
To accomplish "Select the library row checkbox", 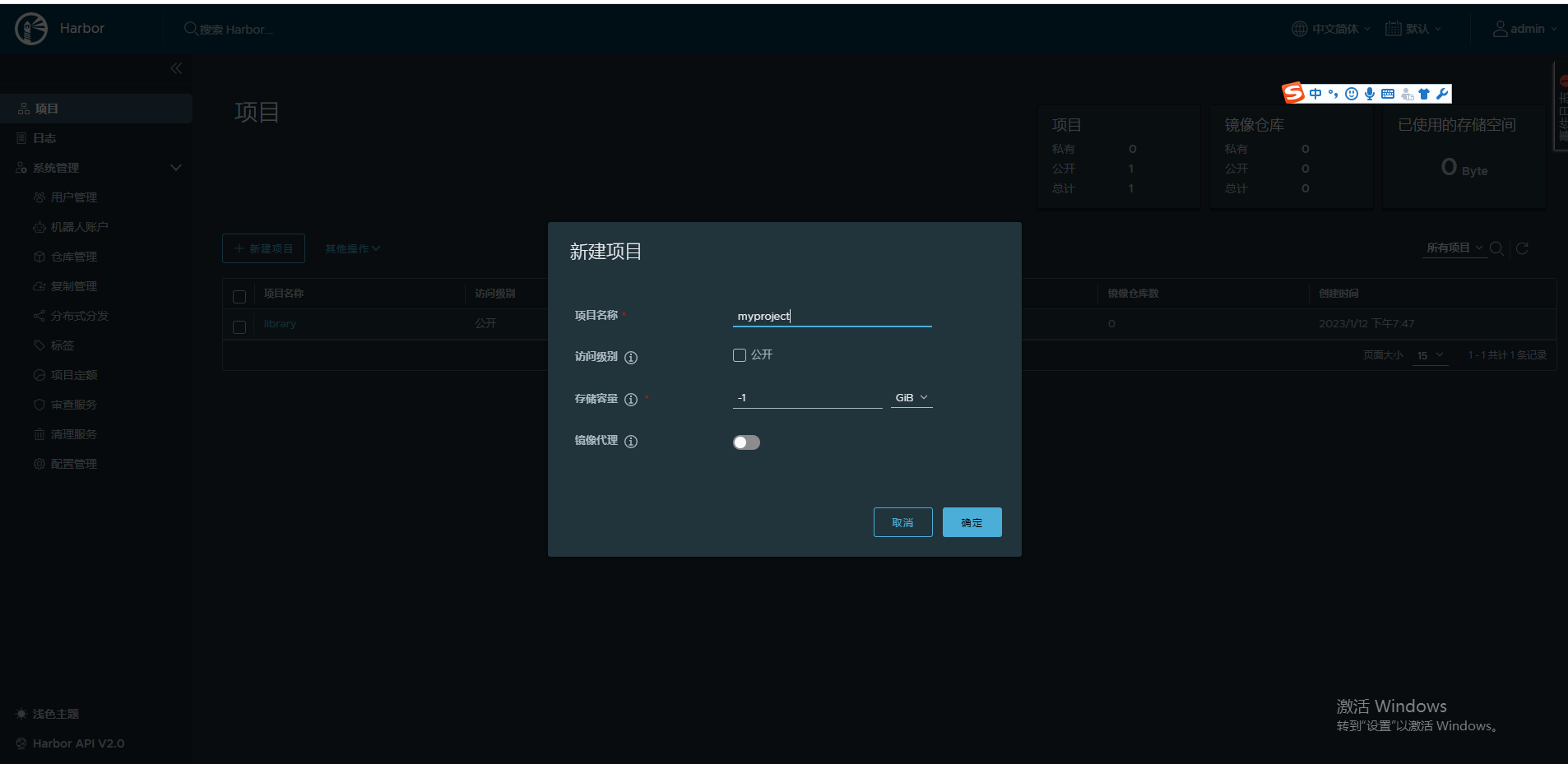I will pyautogui.click(x=239, y=327).
